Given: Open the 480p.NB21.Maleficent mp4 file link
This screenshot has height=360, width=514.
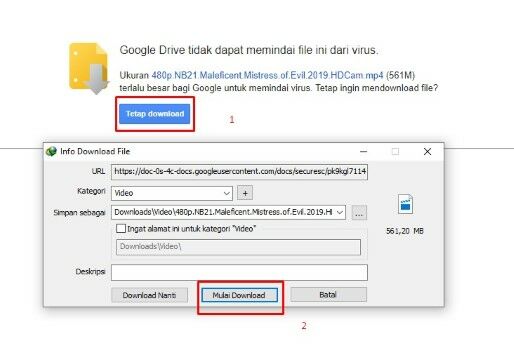Looking at the screenshot, I should pyautogui.click(x=267, y=75).
